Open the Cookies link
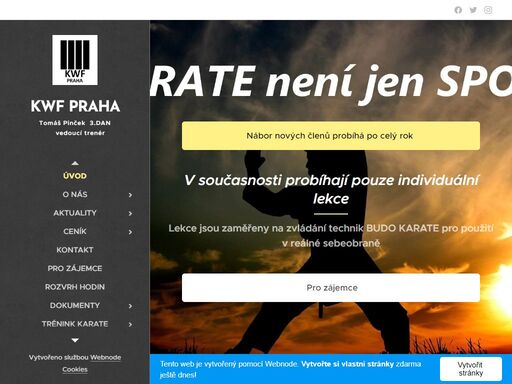Viewport: 512px width, 384px height. [x=75, y=369]
